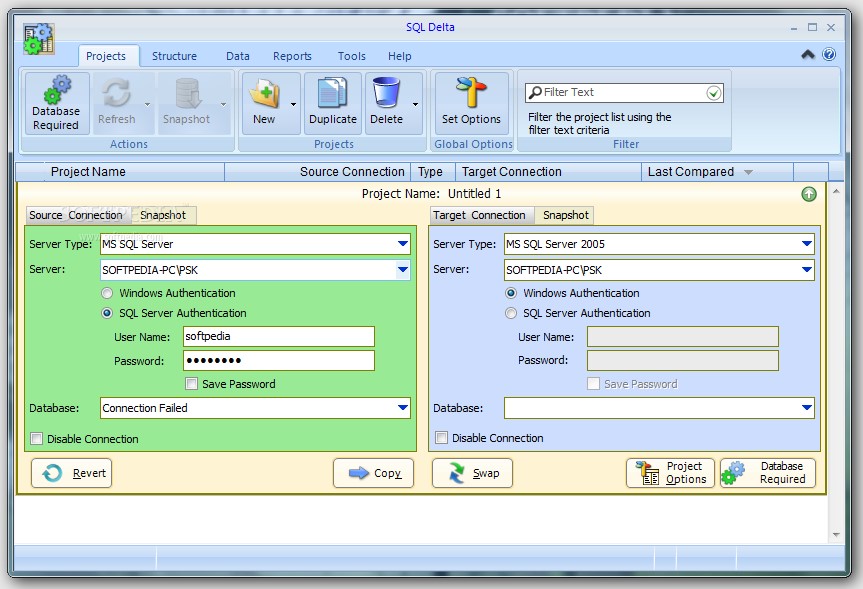Open the Tools ribbon tab
Image resolution: width=863 pixels, height=589 pixels.
point(352,56)
